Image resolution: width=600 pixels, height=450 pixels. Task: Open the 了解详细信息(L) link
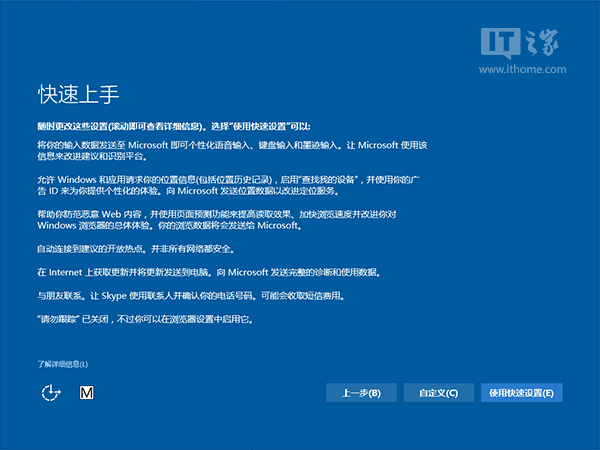(63, 364)
